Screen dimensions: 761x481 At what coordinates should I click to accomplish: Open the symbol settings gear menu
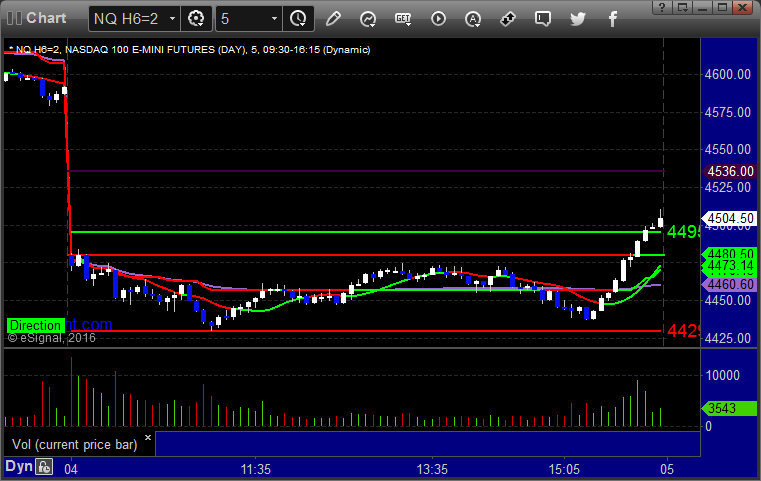pyautogui.click(x=196, y=19)
